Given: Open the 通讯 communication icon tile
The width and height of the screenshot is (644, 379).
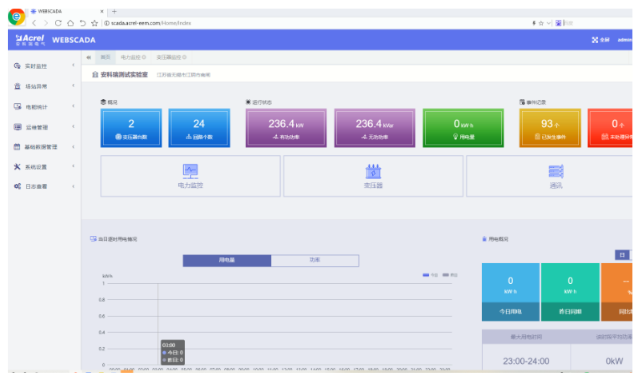Looking at the screenshot, I should point(555,176).
